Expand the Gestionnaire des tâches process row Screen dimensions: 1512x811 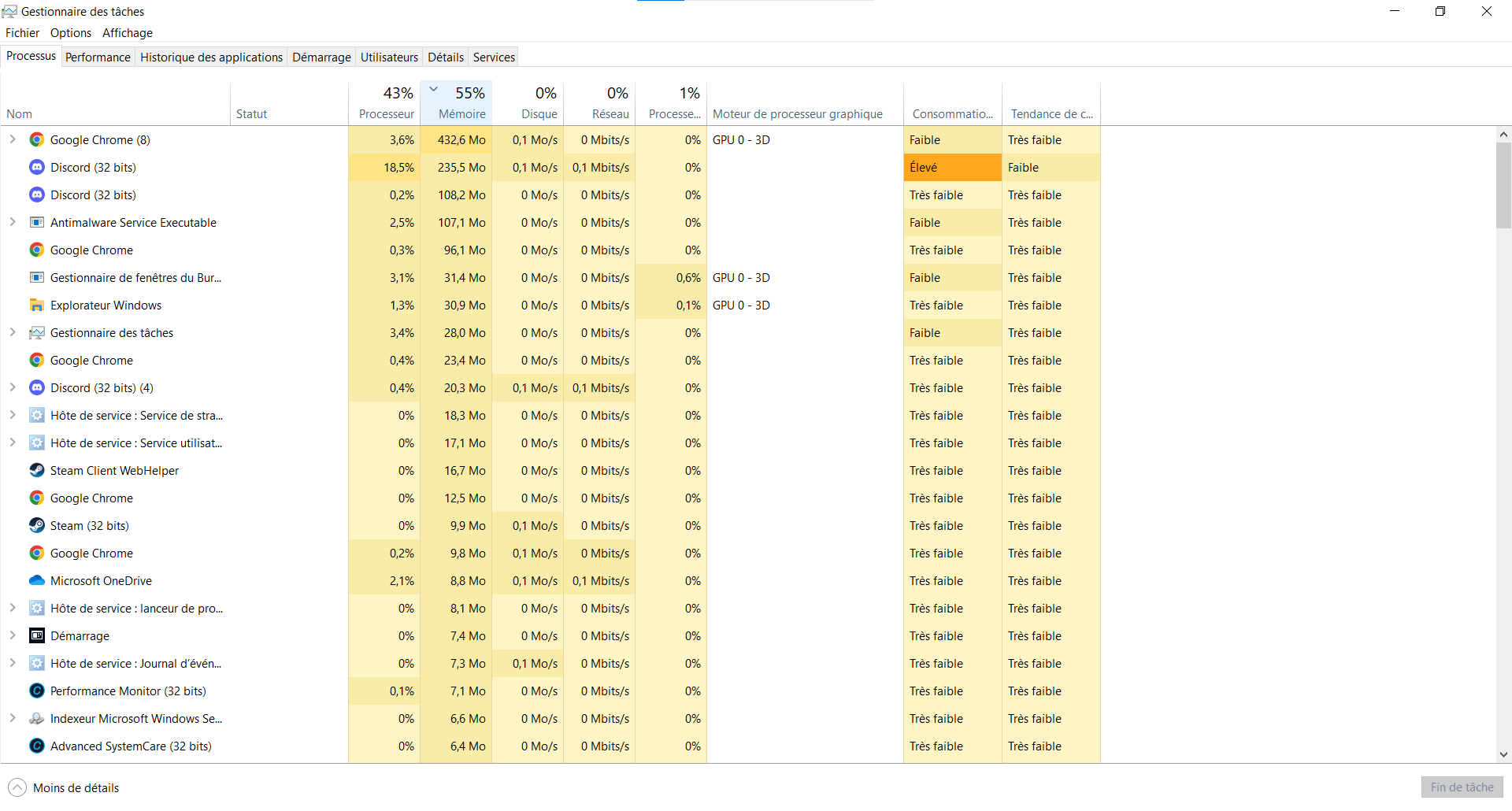13,332
